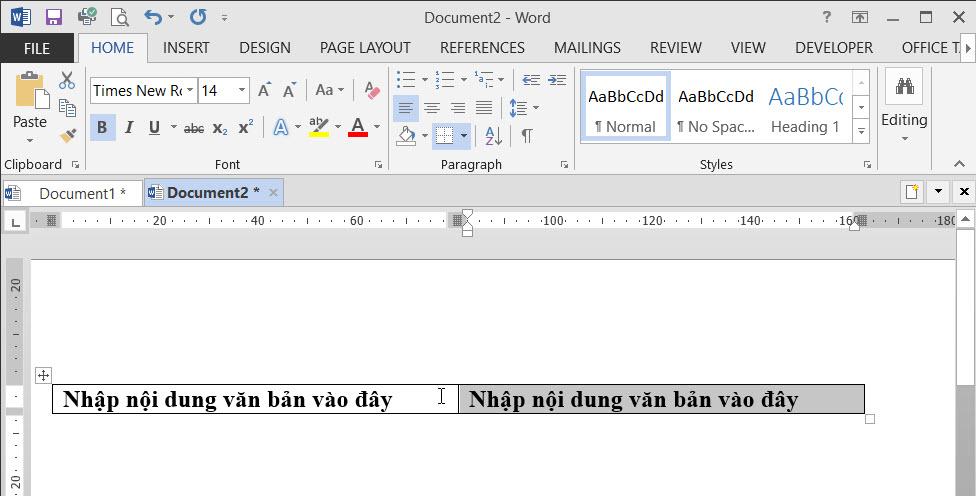Open the font name dropdown

(x=190, y=90)
